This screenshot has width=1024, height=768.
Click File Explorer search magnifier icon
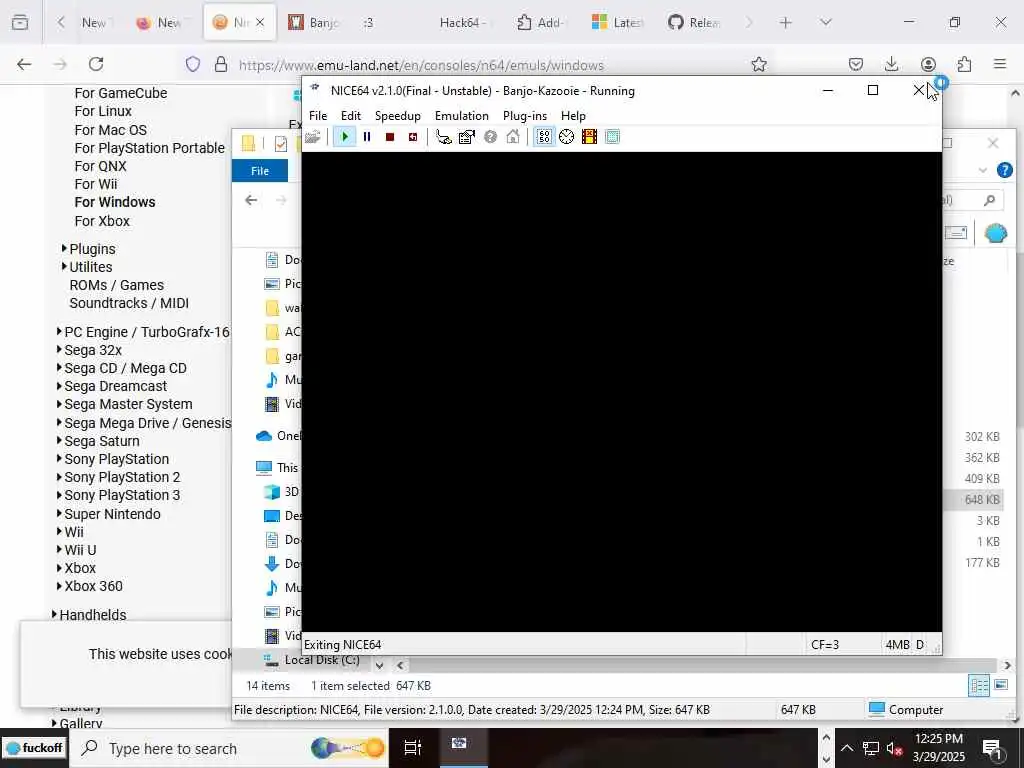(x=989, y=200)
